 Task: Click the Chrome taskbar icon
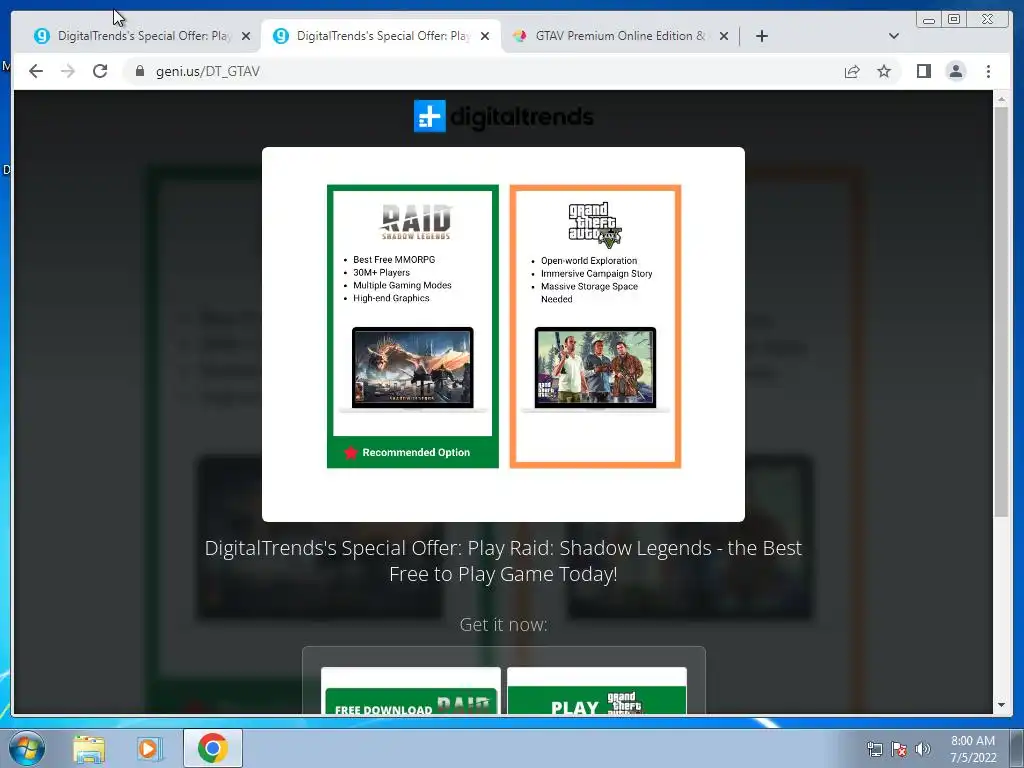(x=212, y=748)
